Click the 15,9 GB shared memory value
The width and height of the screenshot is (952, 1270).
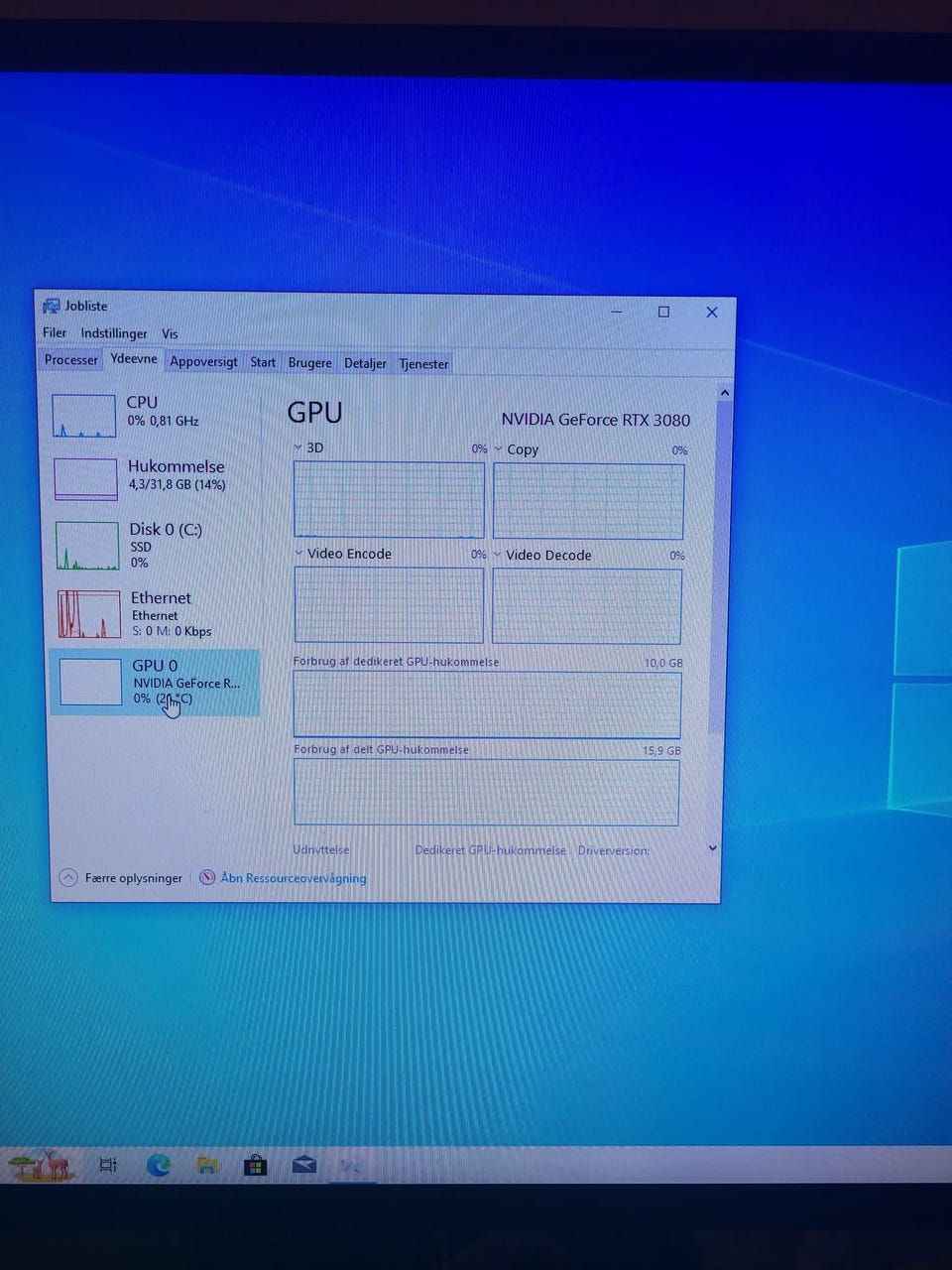661,751
